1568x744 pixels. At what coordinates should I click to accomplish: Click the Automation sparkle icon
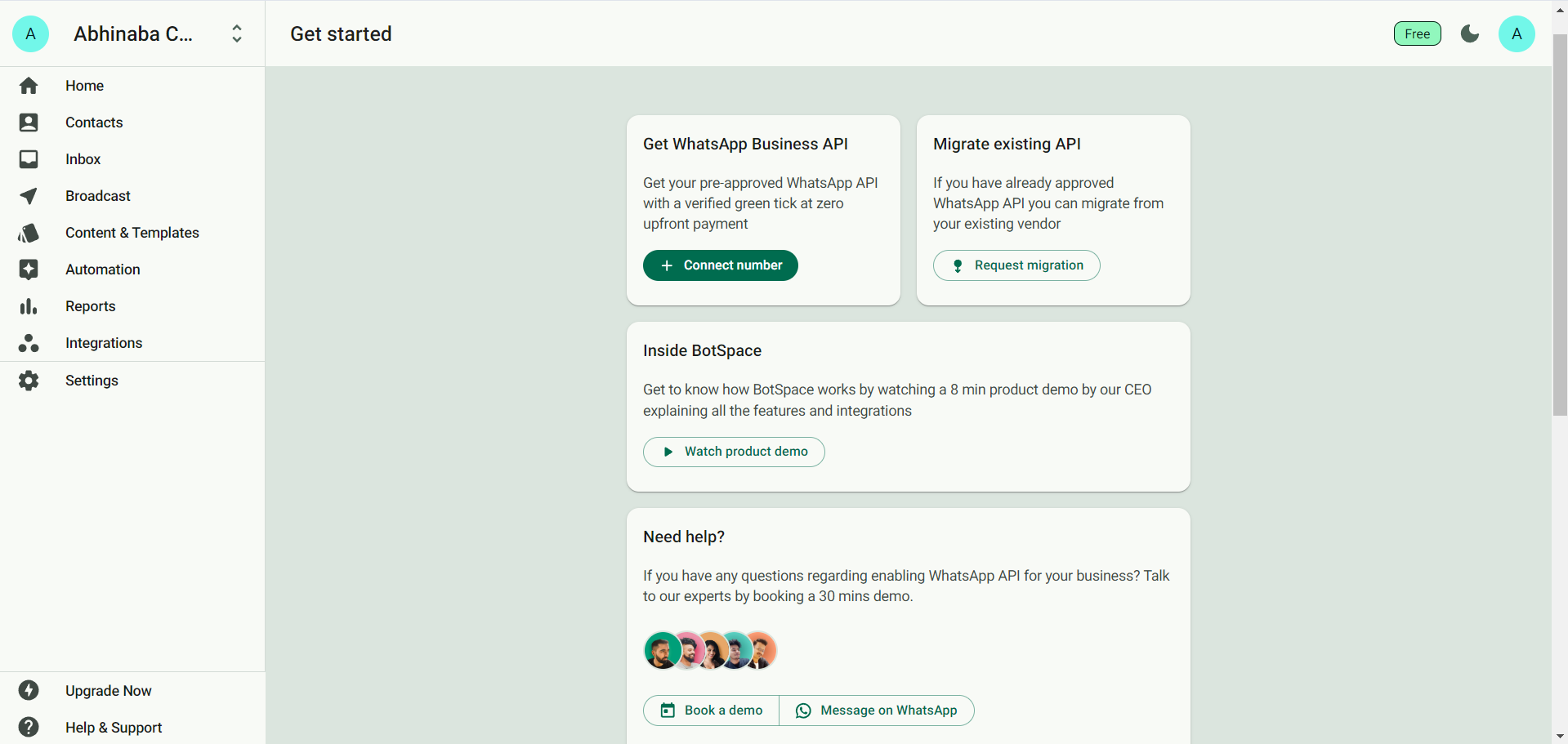pyautogui.click(x=29, y=270)
